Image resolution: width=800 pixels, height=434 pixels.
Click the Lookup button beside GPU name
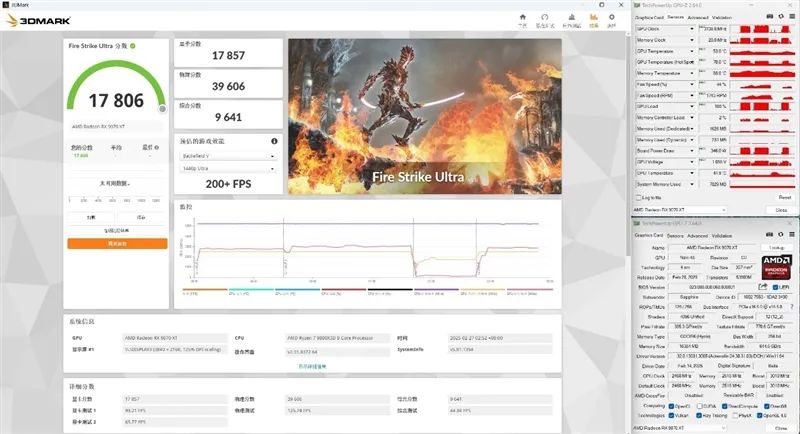(x=777, y=247)
